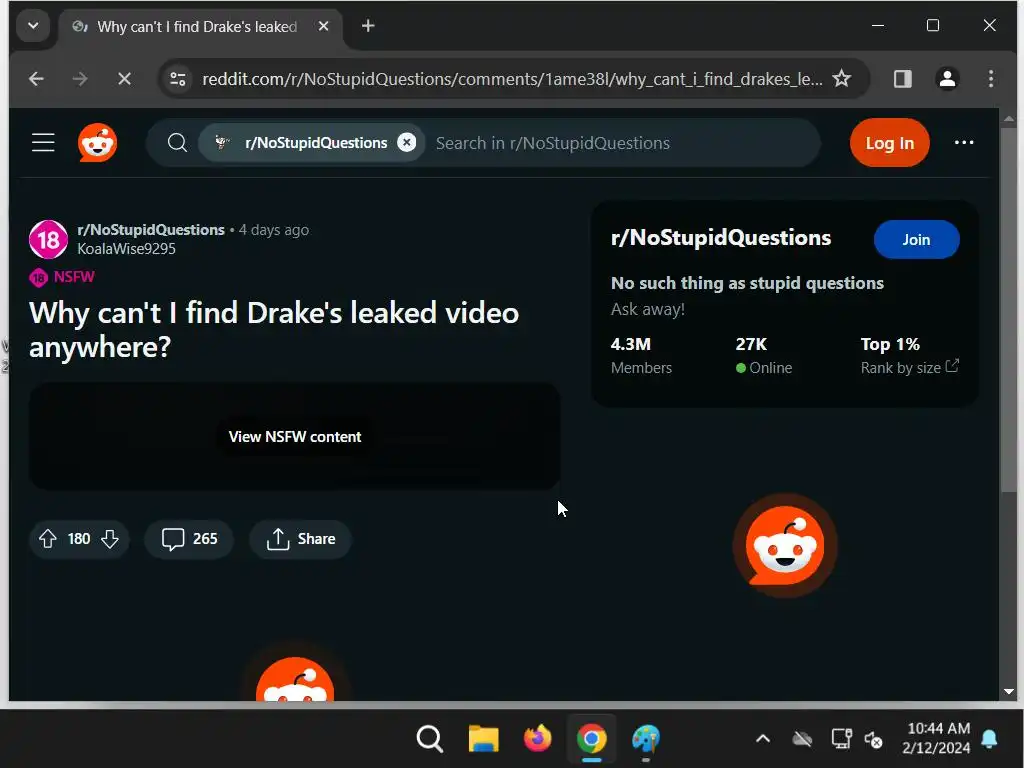
Task: Go to Reddit home via Snoo logo
Action: 97,142
